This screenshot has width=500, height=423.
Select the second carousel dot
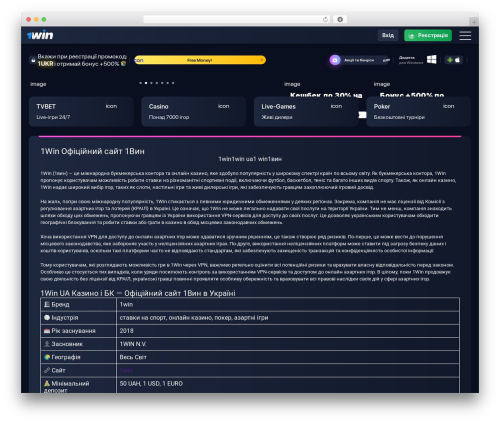(x=146, y=83)
